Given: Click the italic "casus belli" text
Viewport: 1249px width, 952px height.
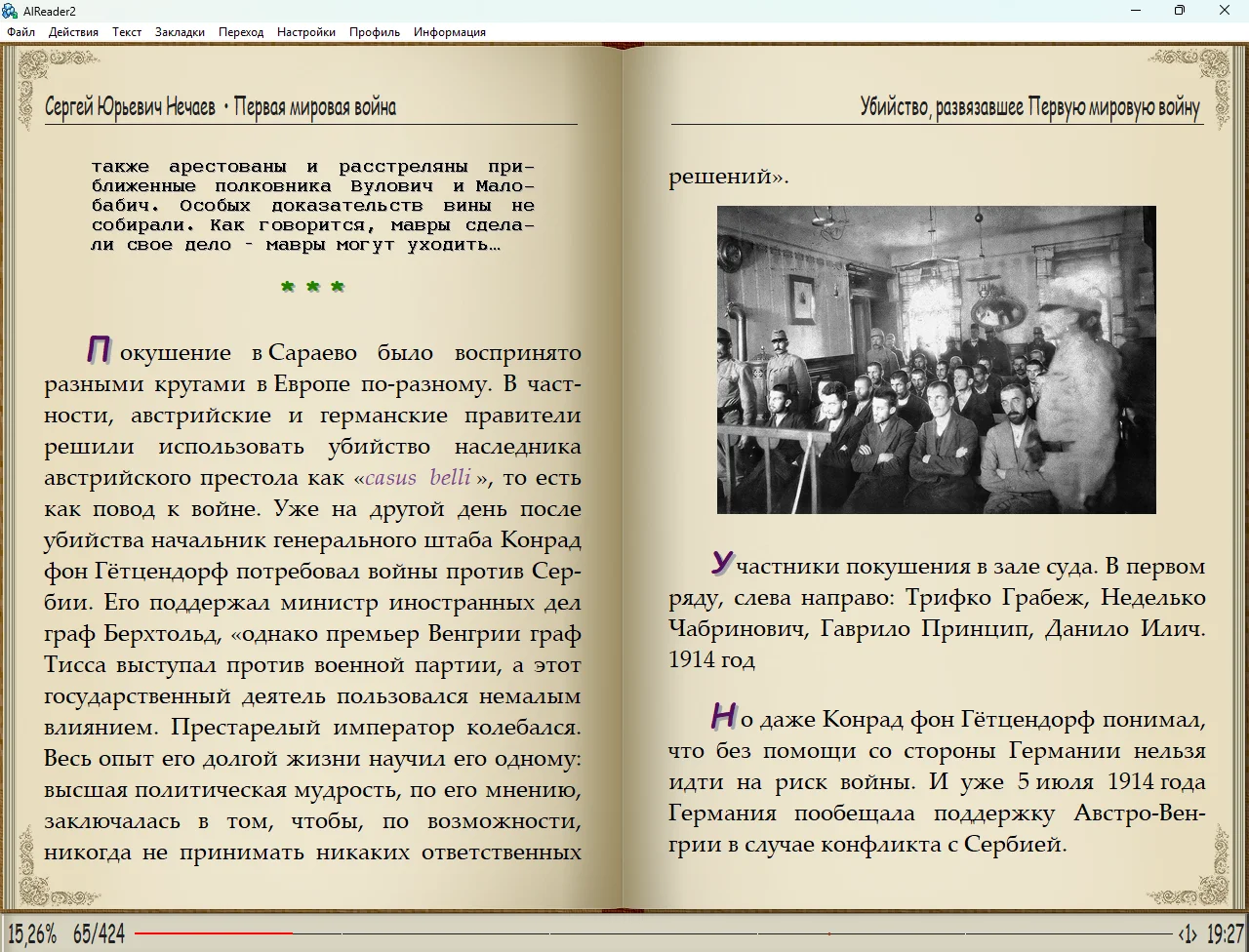Looking at the screenshot, I should coord(418,478).
